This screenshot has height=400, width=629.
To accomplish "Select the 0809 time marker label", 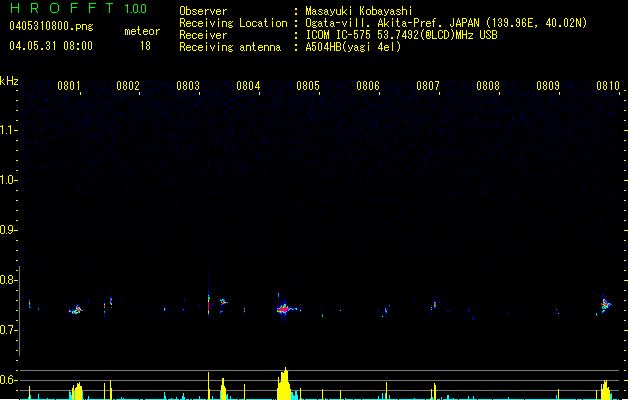I will (x=548, y=86).
